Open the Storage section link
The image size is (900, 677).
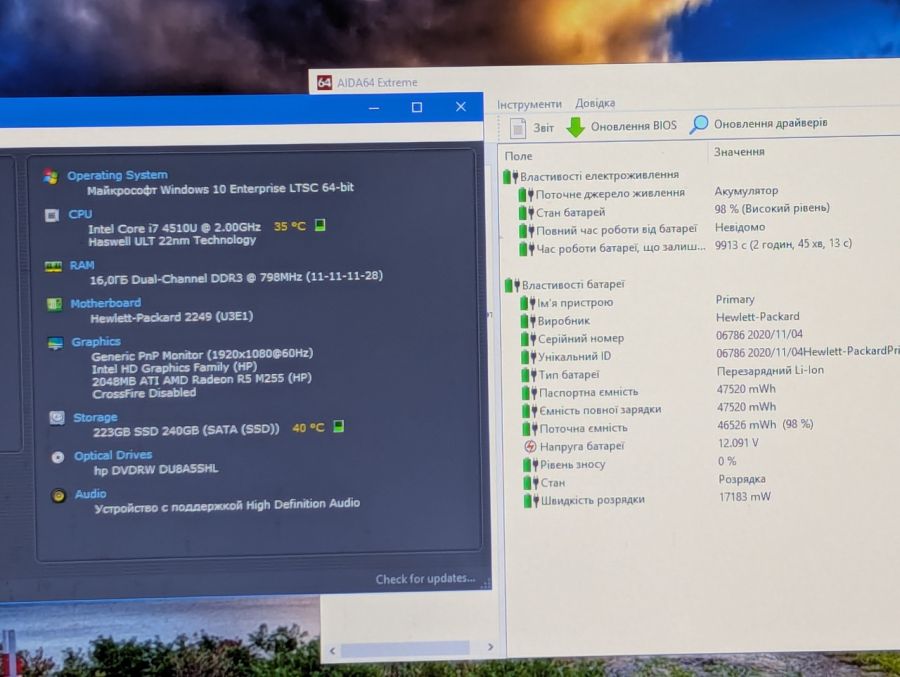[95, 417]
